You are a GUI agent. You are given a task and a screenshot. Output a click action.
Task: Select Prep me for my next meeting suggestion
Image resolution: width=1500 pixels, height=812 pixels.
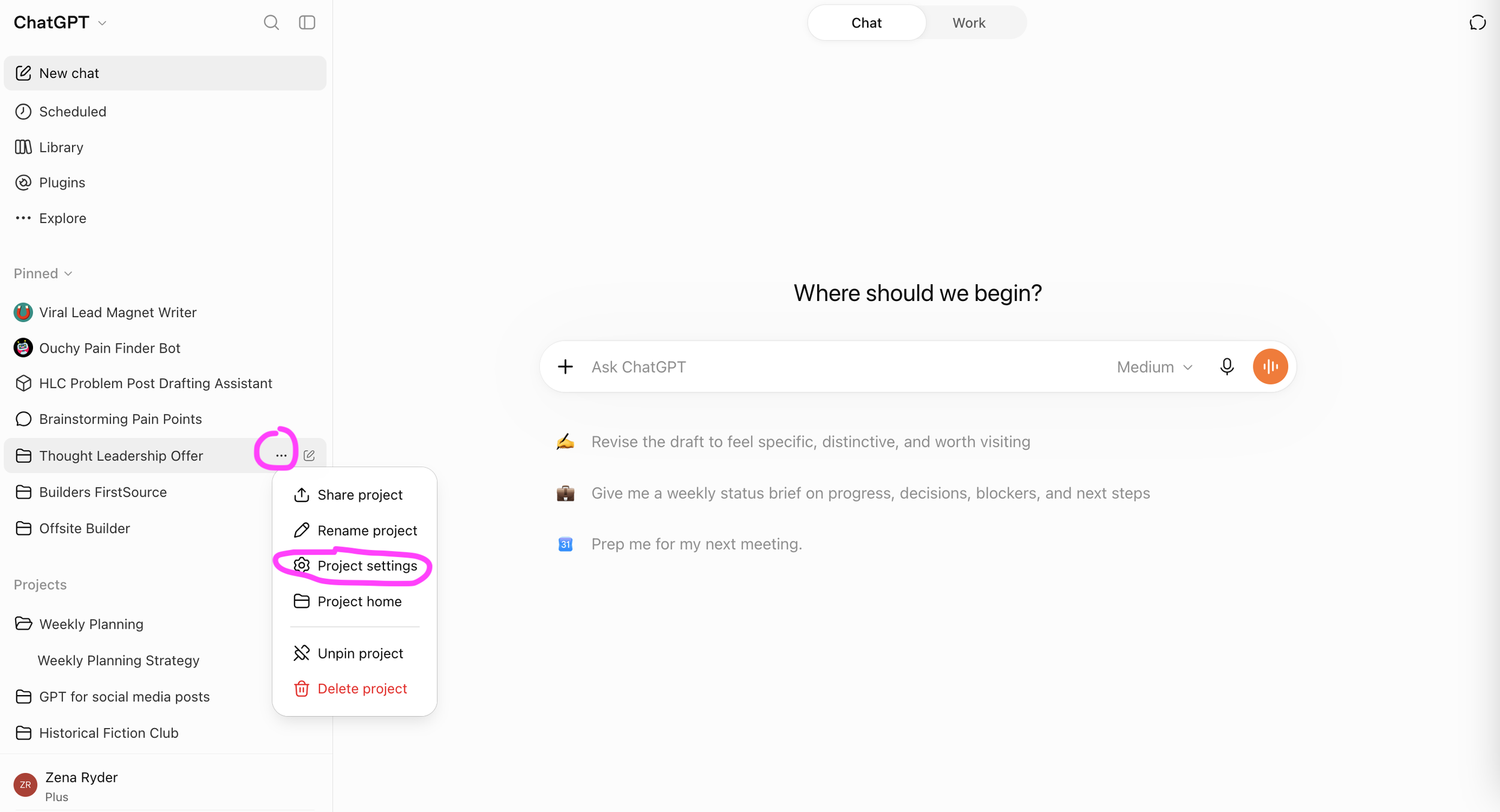[679, 544]
